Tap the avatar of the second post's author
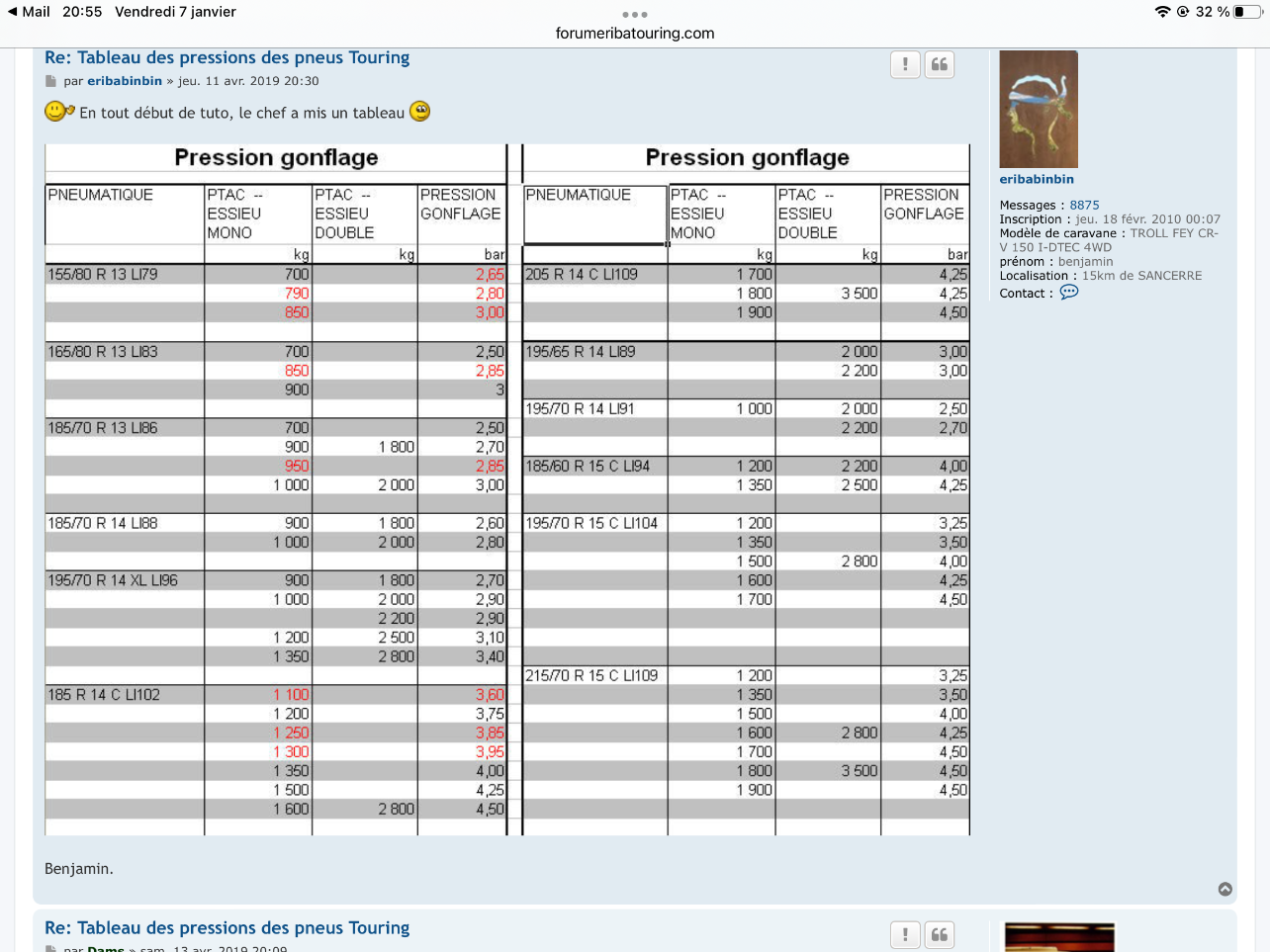This screenshot has width=1270, height=952. 1059,937
